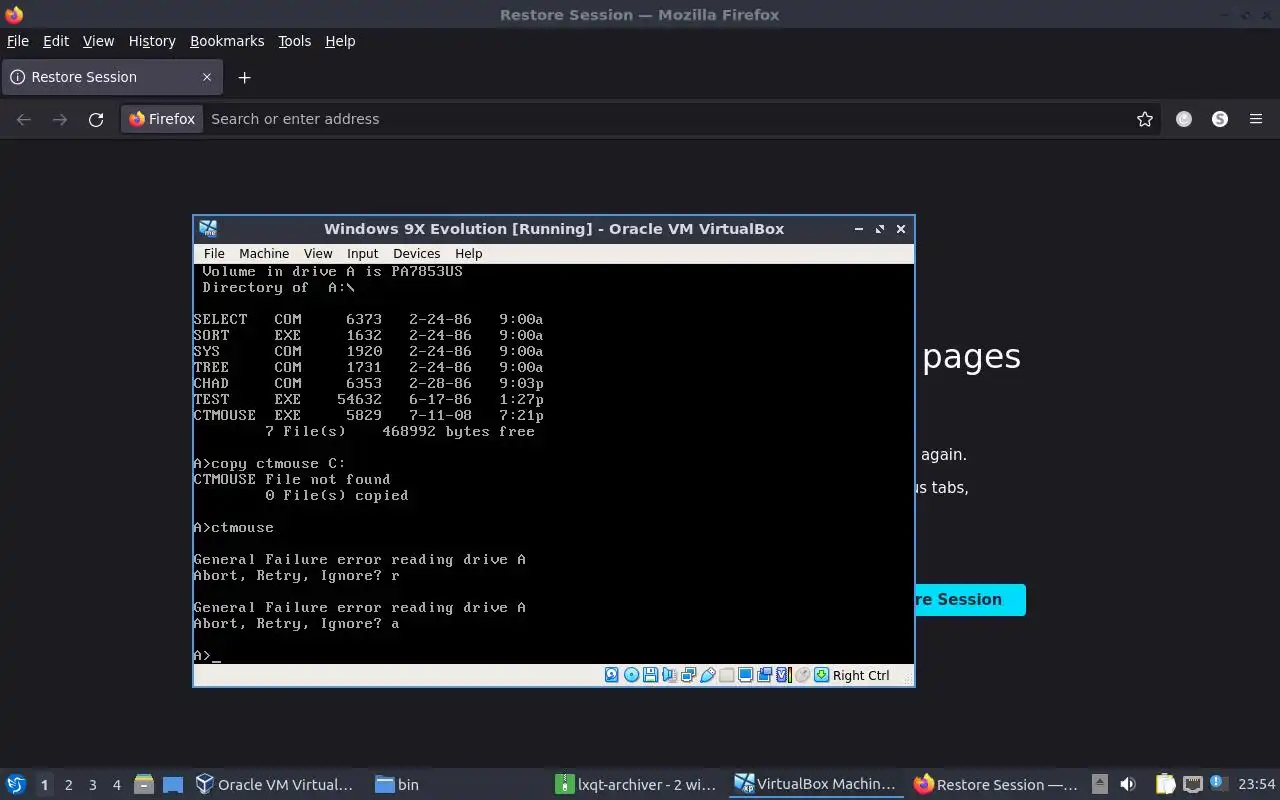Screen dimensions: 1280x800
Task: Open the VirtualBox View menu
Action: pyautogui.click(x=318, y=253)
